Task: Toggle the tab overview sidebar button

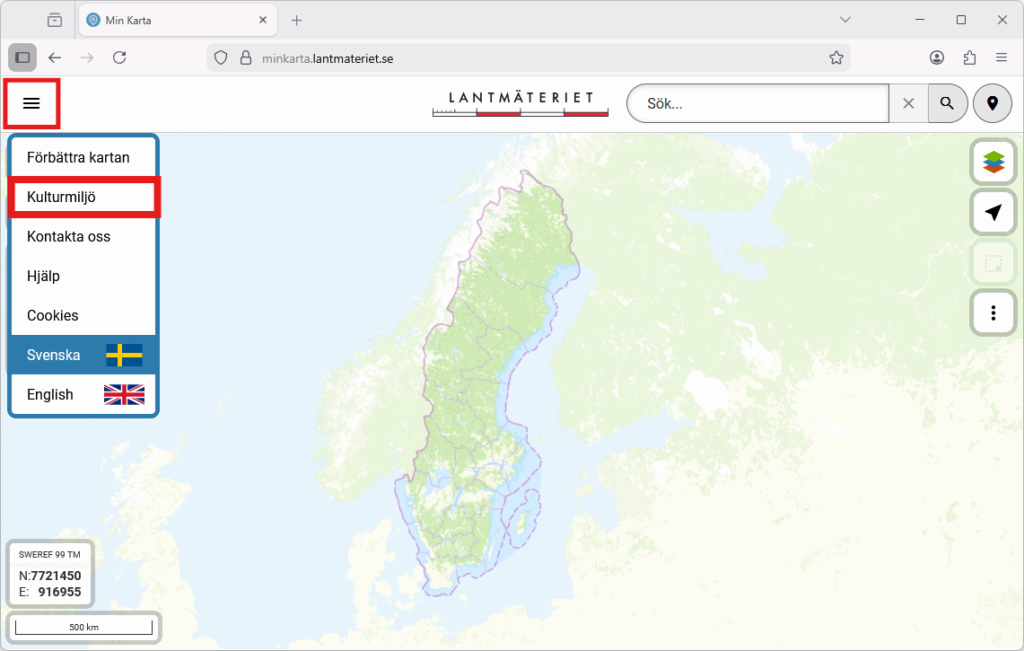Action: coord(21,57)
